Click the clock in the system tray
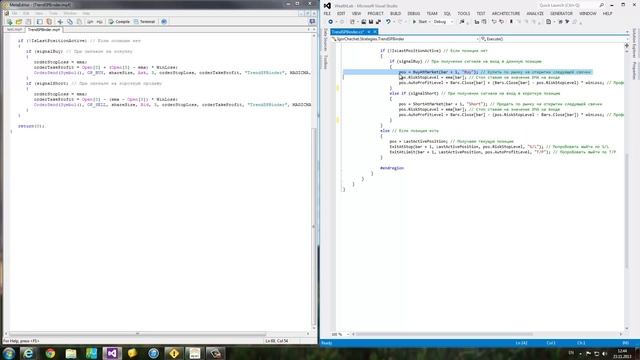This screenshot has height=360, width=640. 622,353
